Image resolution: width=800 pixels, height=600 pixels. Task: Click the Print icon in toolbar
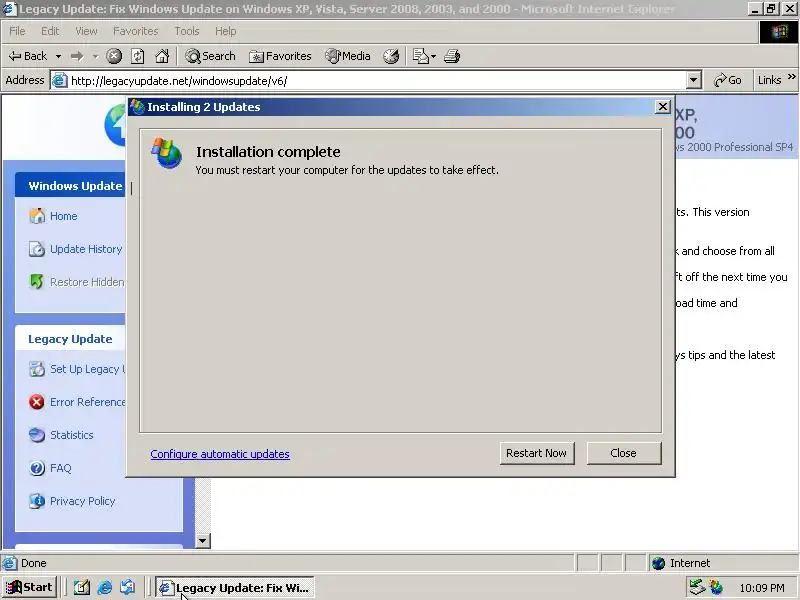[452, 56]
